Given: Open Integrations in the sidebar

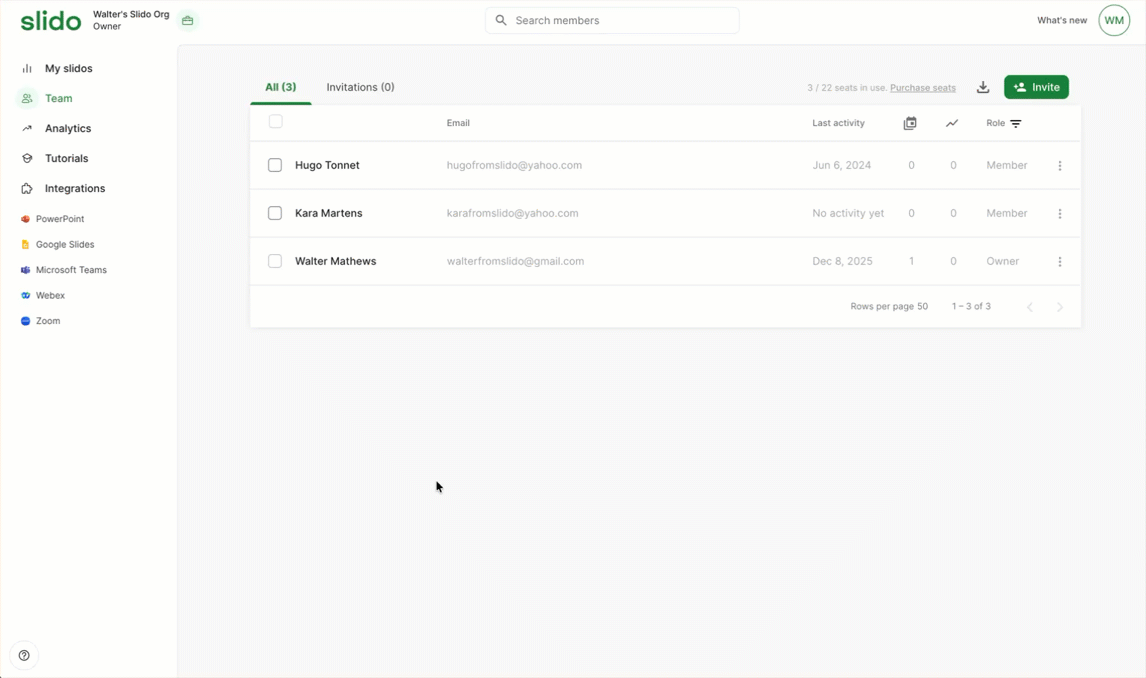Looking at the screenshot, I should click(75, 188).
